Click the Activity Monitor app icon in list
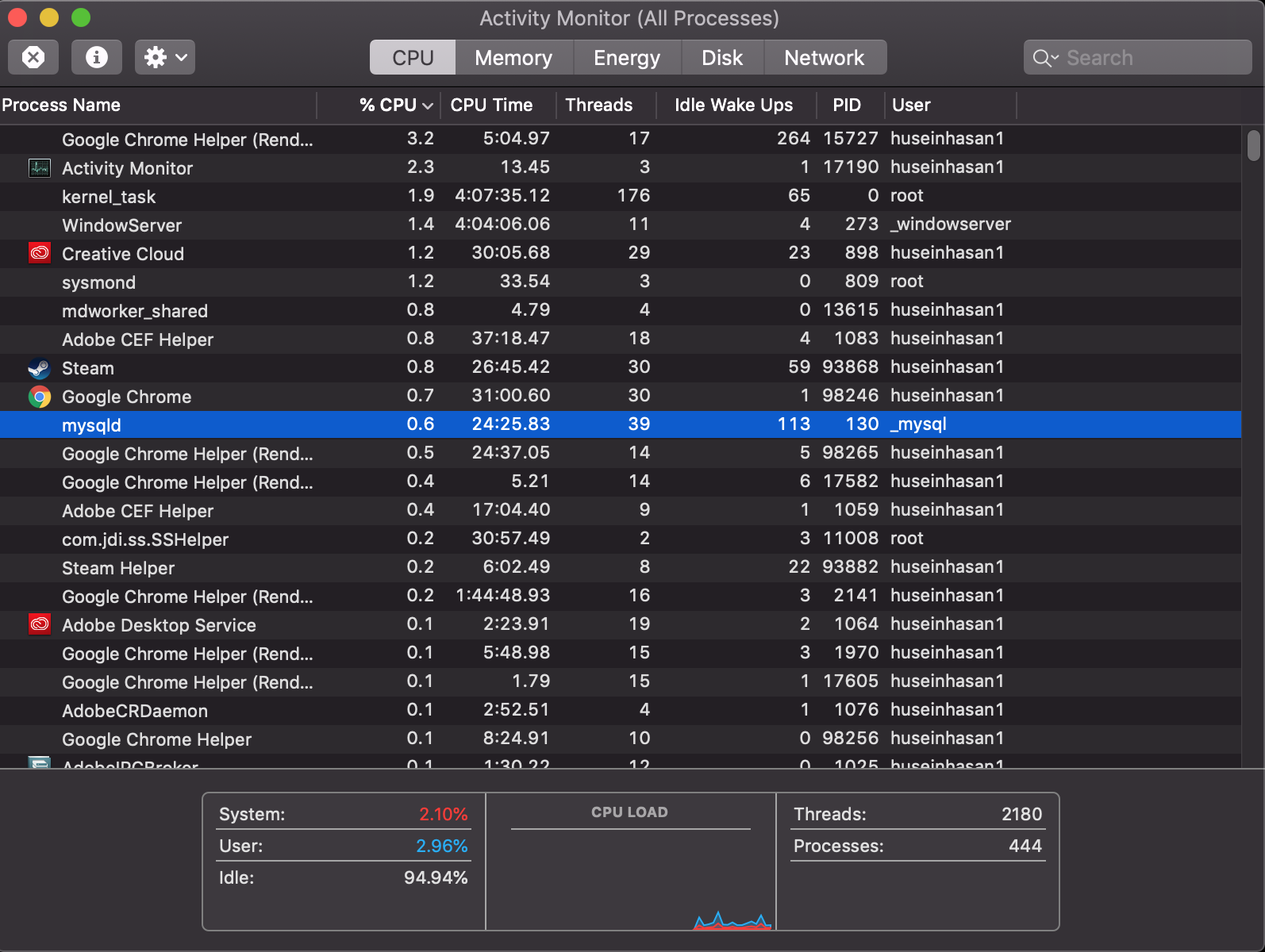 pyautogui.click(x=40, y=168)
